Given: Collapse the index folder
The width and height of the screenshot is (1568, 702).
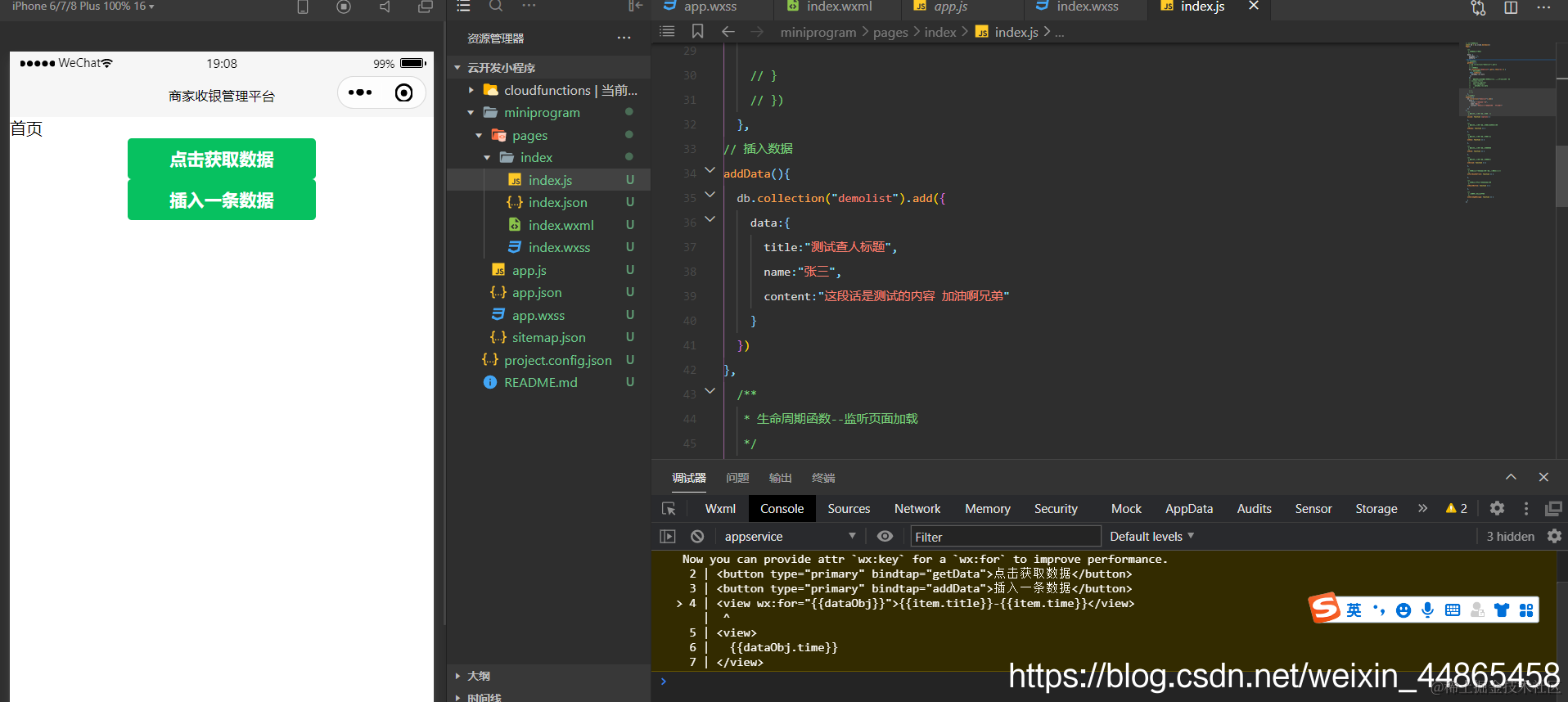Looking at the screenshot, I should point(487,158).
